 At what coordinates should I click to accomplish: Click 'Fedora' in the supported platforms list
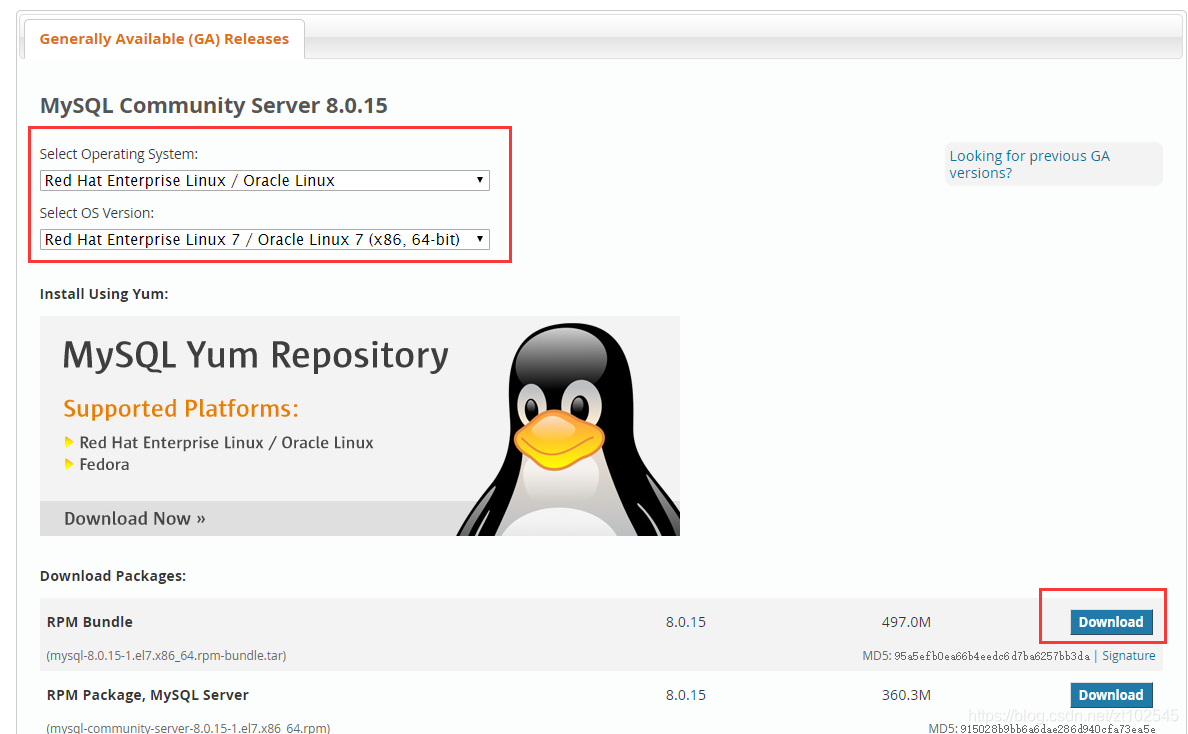click(105, 464)
